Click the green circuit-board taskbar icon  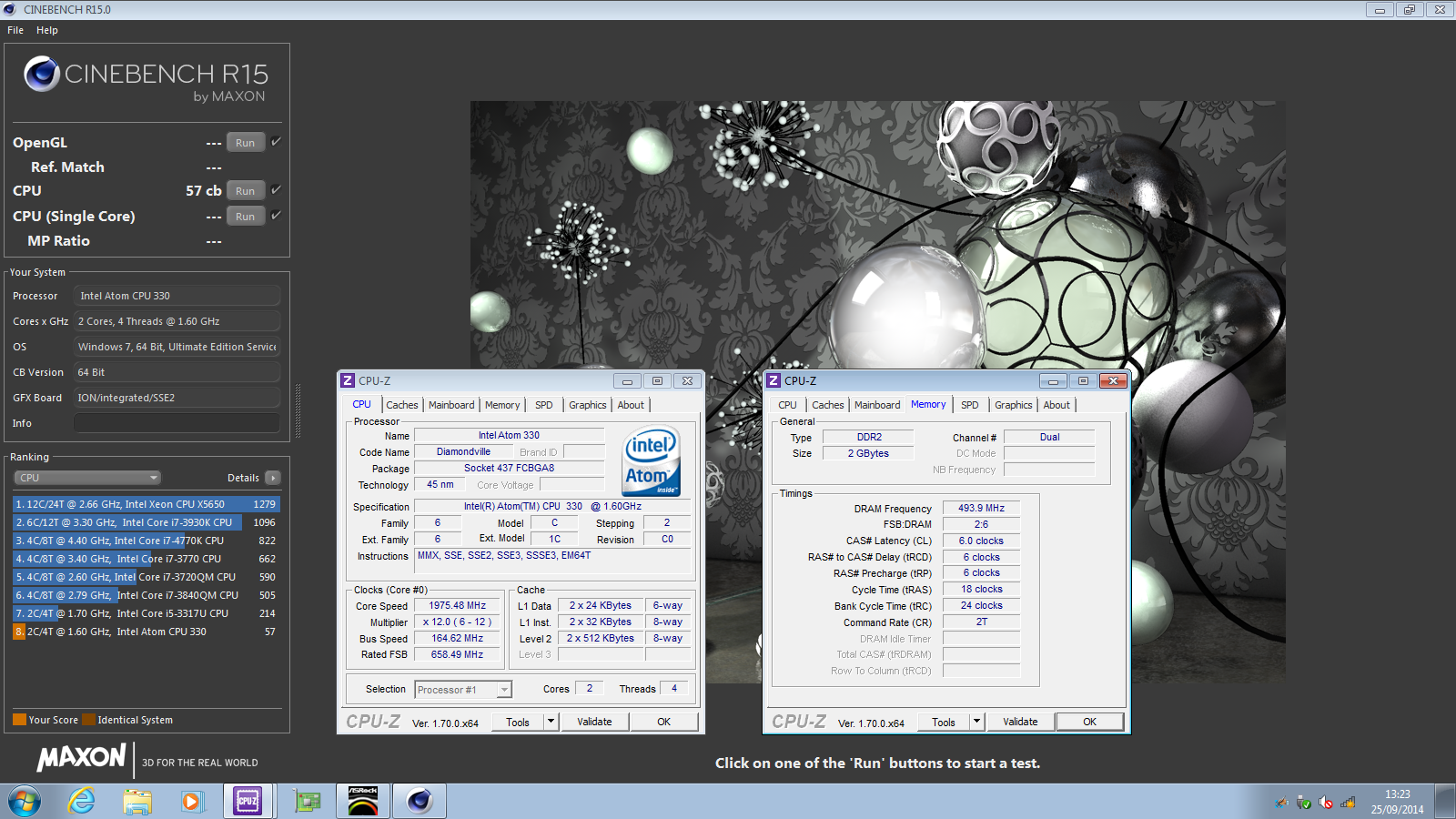tap(308, 801)
